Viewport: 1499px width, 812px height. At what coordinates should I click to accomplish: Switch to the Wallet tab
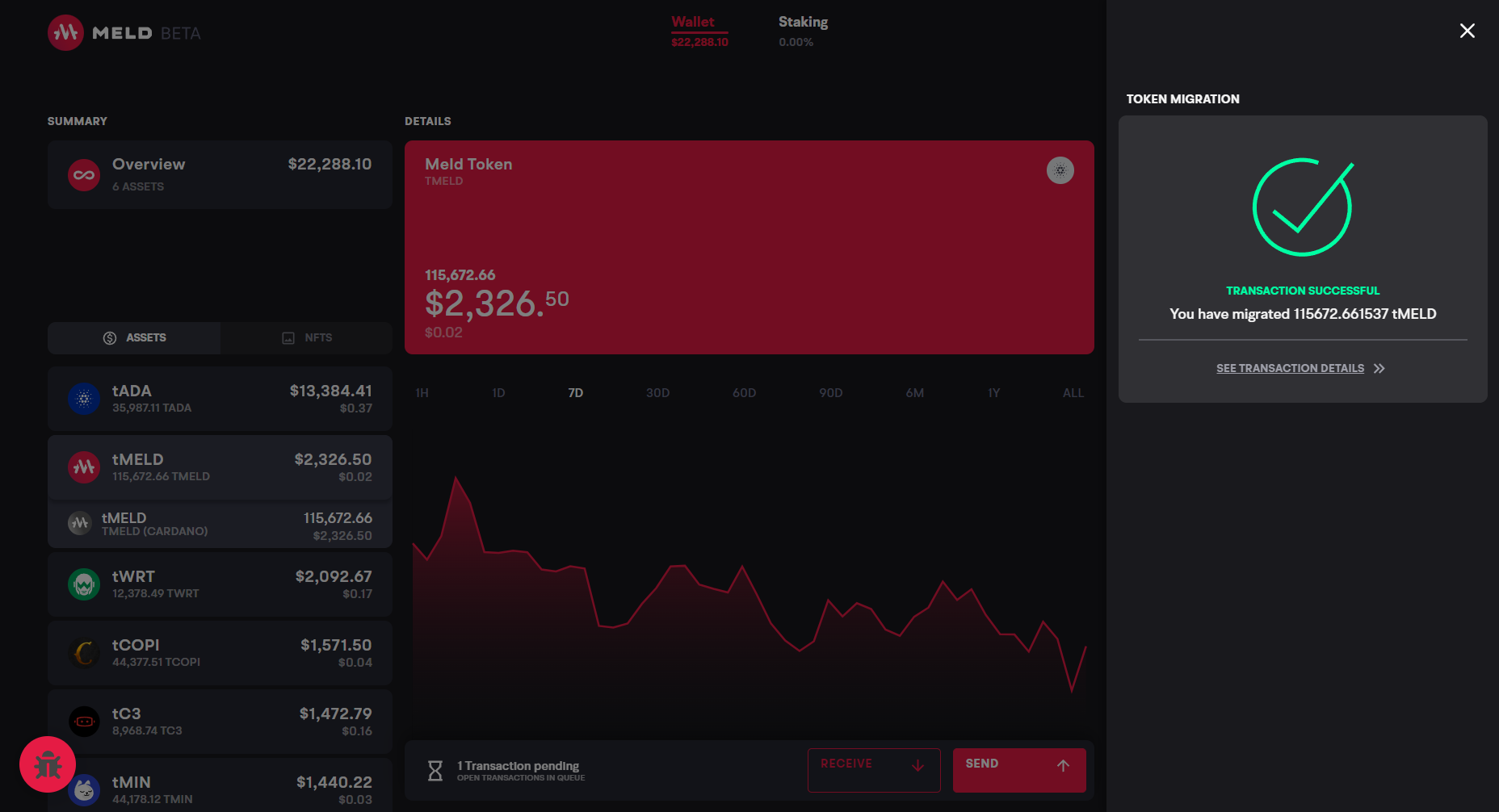pyautogui.click(x=699, y=31)
